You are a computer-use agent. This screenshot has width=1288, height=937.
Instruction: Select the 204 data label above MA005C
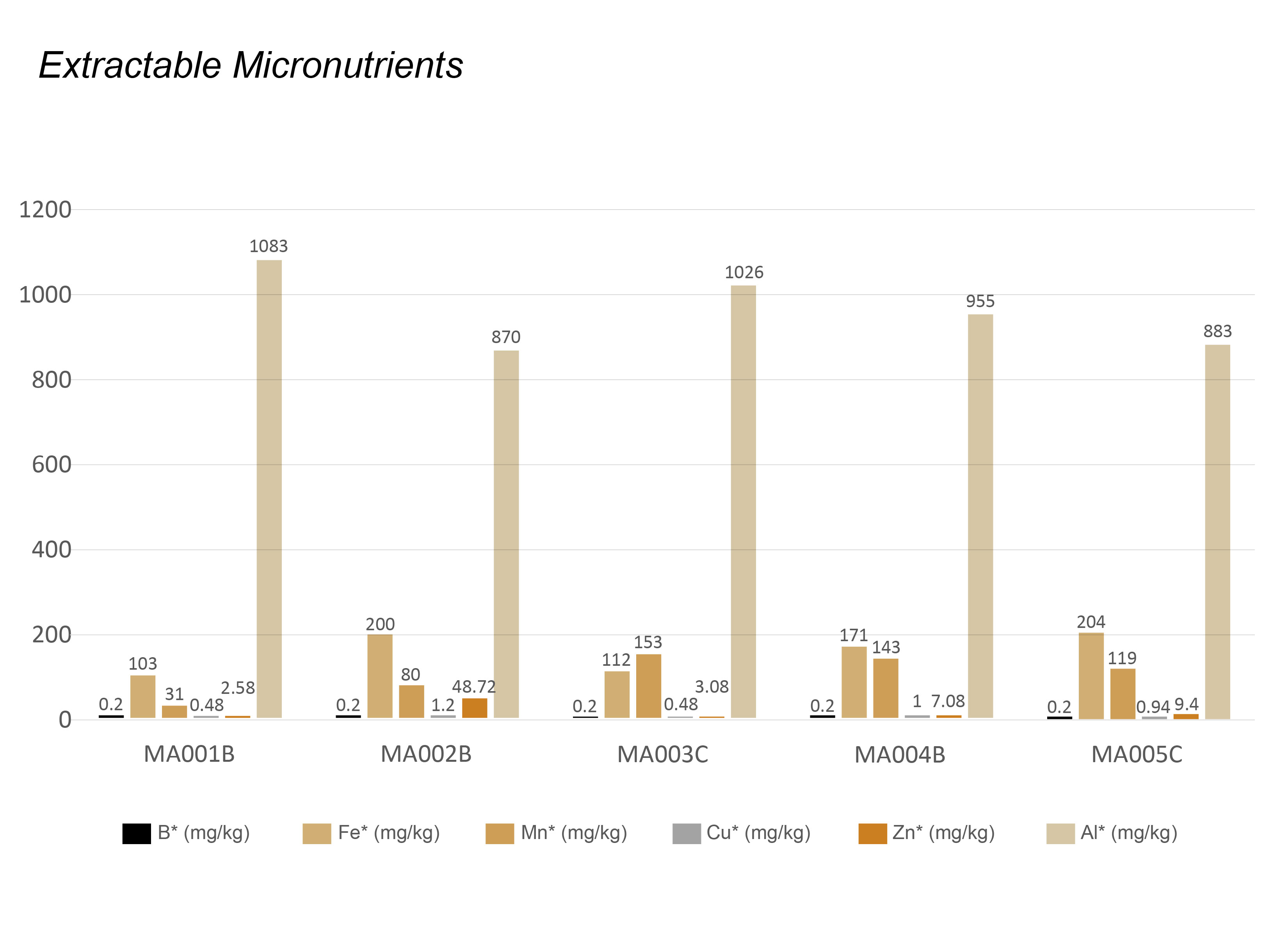click(1091, 622)
